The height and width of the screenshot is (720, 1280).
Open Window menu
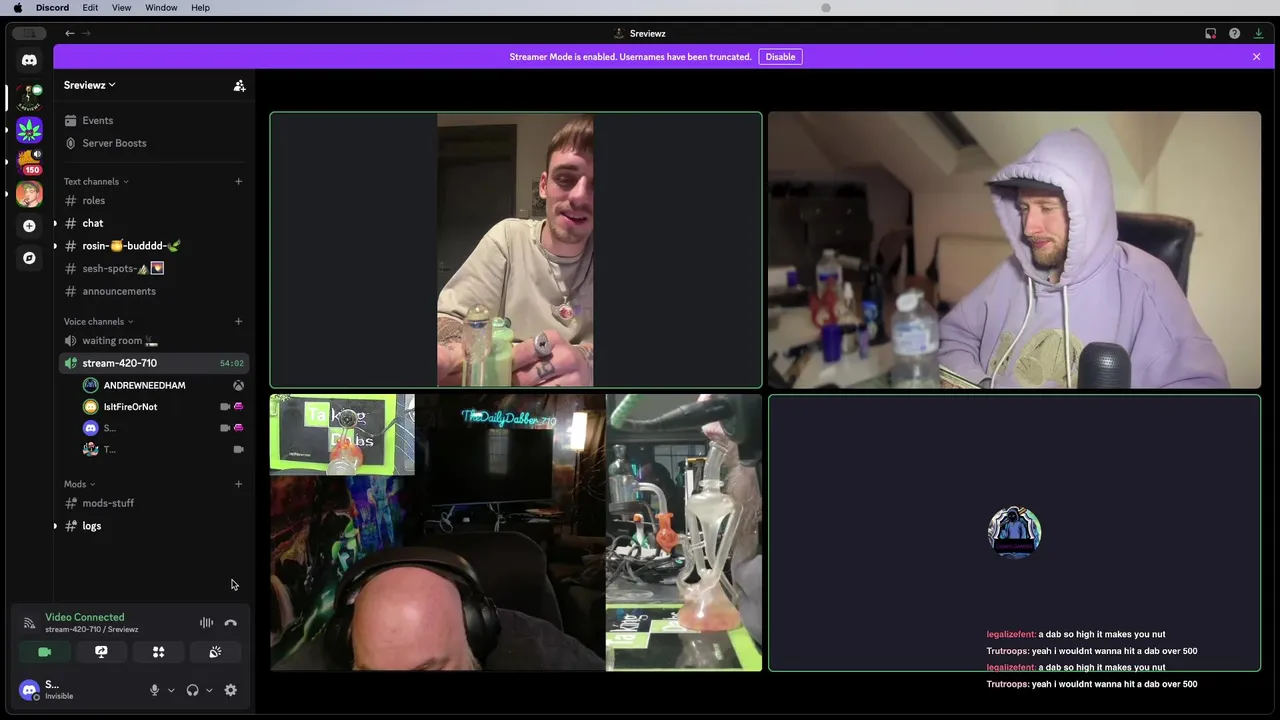161,8
